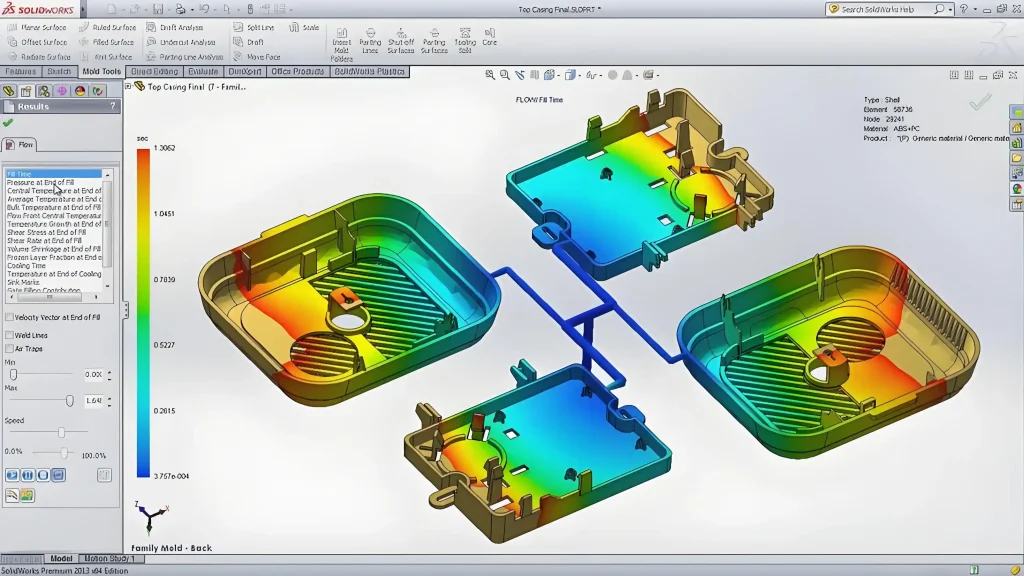The width and height of the screenshot is (1024, 576).
Task: Enable the Air Traps checkbox
Action: (9, 349)
